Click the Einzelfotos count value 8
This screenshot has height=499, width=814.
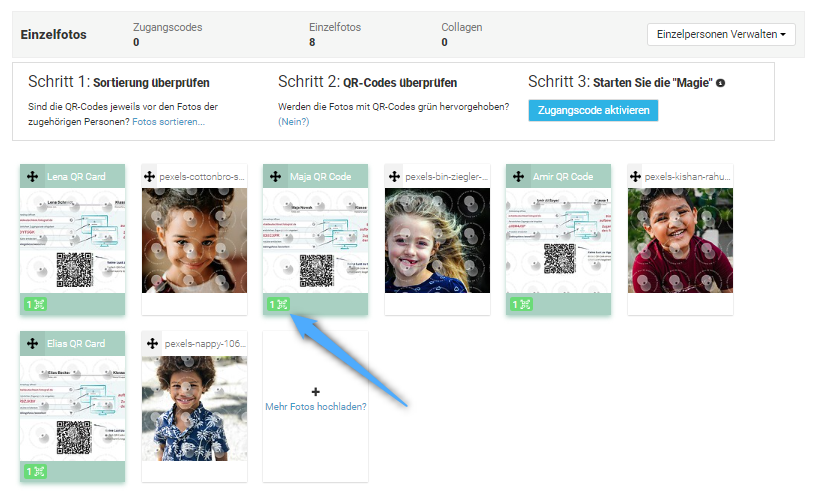tap(312, 42)
